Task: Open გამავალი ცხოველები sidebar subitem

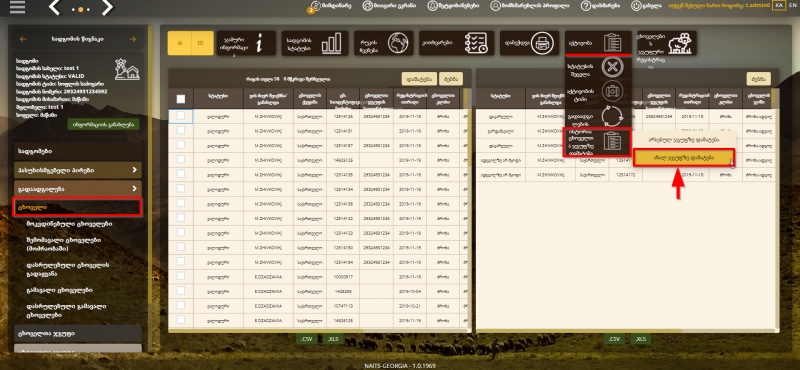Action: [x=59, y=290]
